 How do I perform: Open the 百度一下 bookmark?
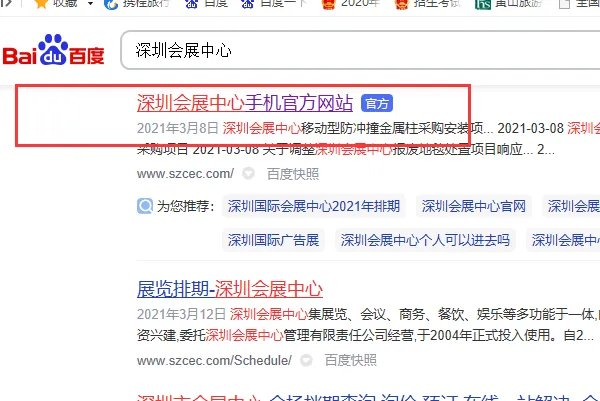[274, 4]
